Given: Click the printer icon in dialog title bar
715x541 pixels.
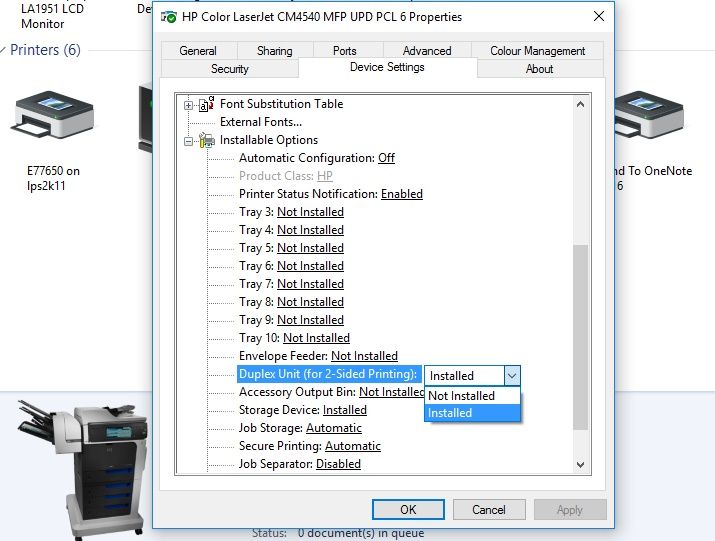Looking at the screenshot, I should (168, 17).
